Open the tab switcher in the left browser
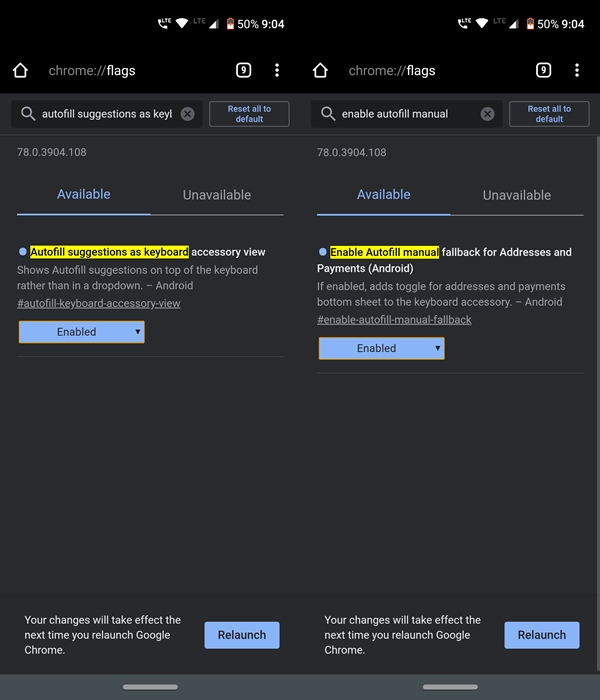The image size is (600, 700). pos(243,71)
